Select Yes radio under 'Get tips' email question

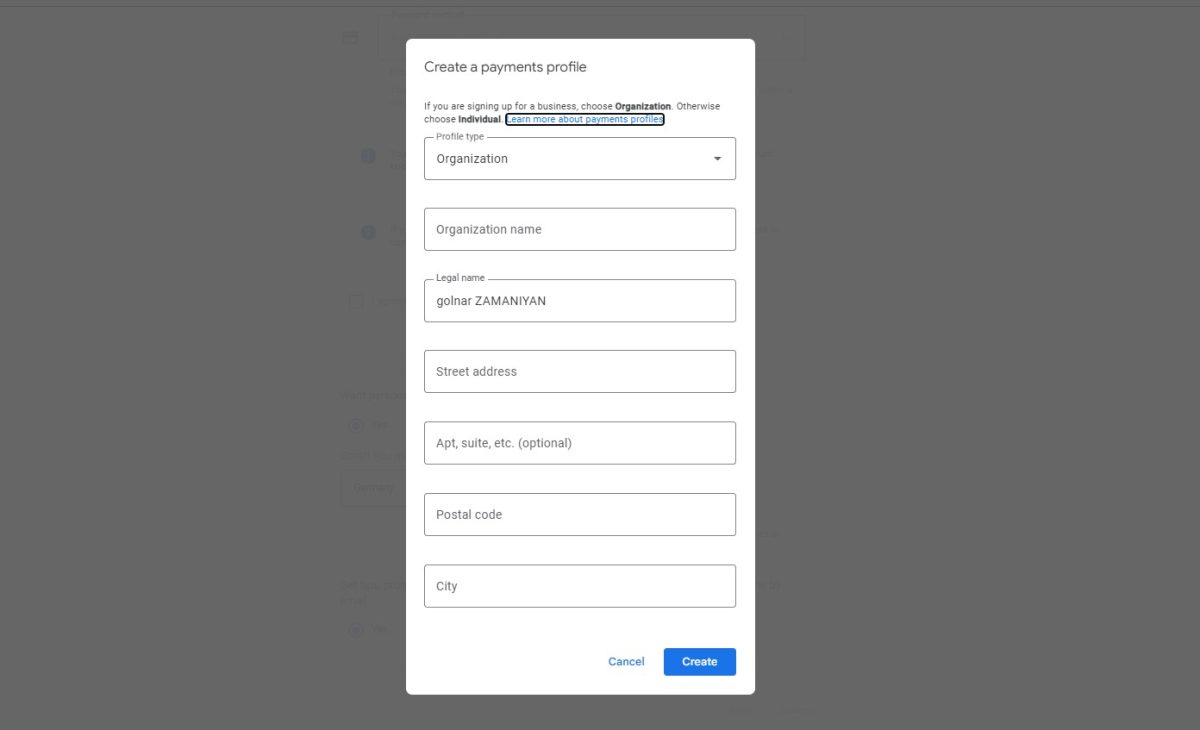click(x=355, y=629)
